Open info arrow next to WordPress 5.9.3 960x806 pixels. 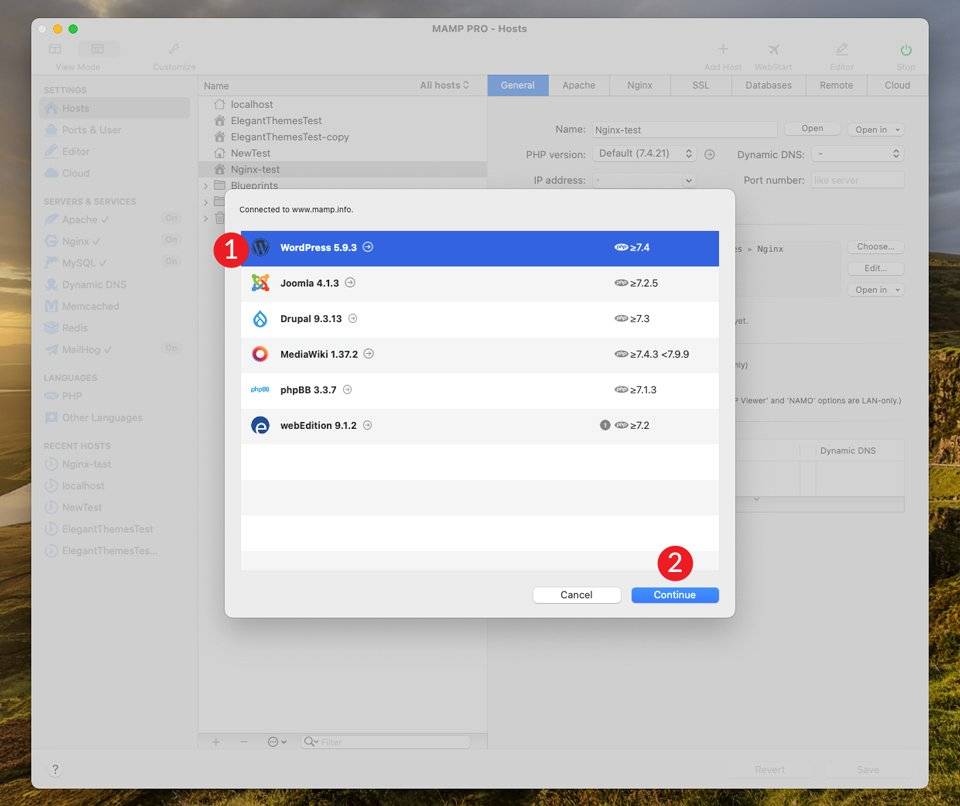point(368,247)
